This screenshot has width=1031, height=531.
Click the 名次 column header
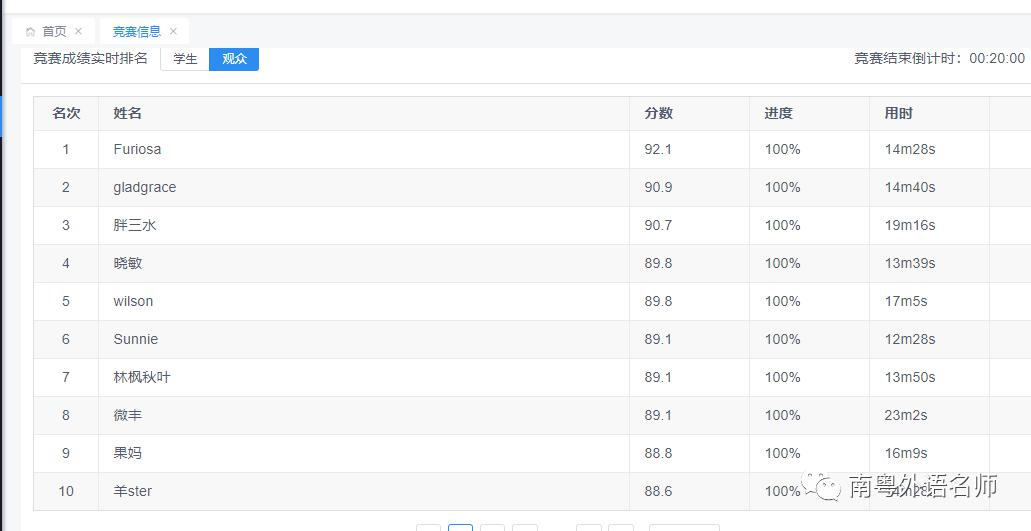pyautogui.click(x=66, y=113)
